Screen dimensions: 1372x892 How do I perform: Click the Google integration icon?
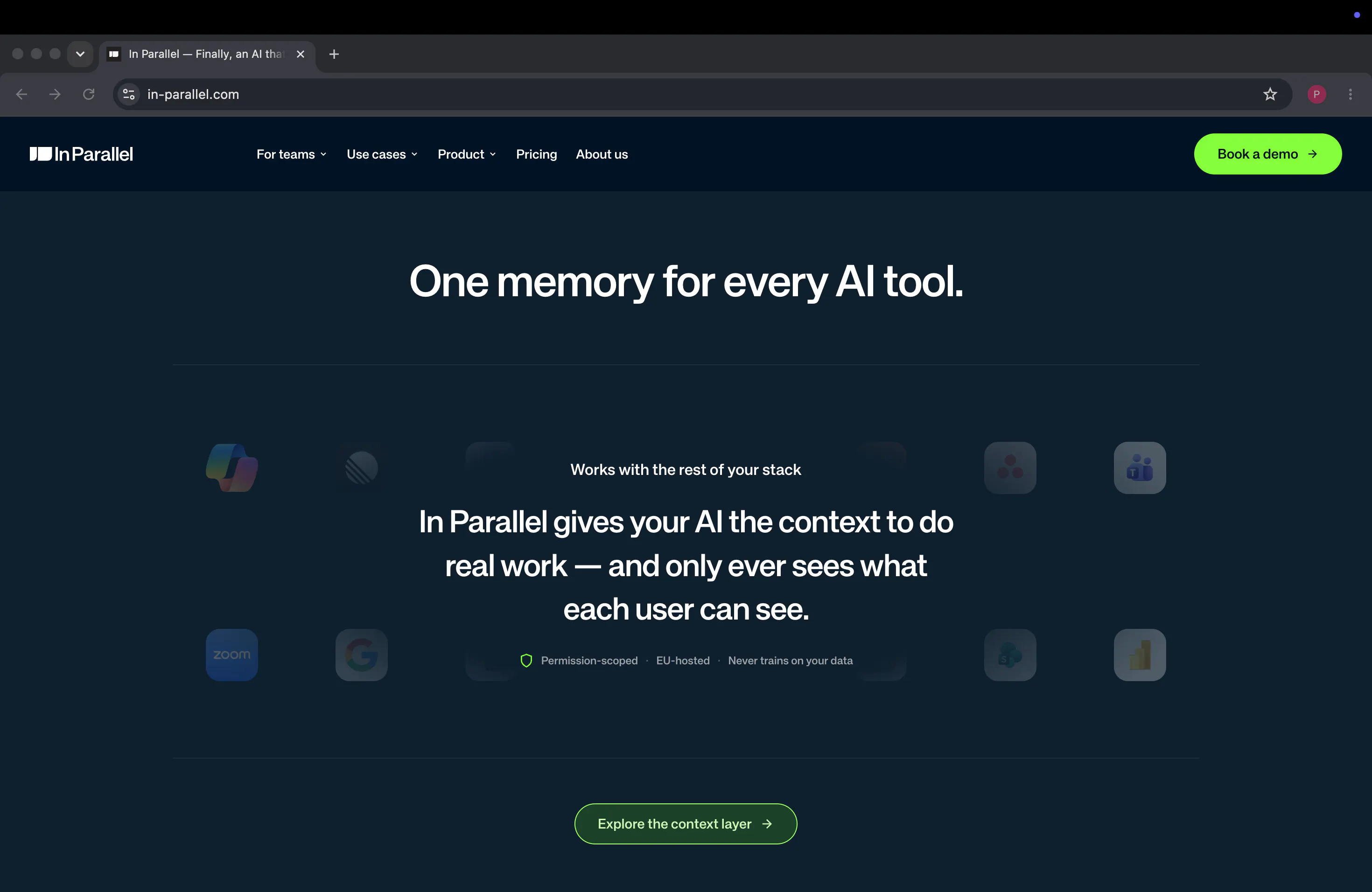pos(362,655)
